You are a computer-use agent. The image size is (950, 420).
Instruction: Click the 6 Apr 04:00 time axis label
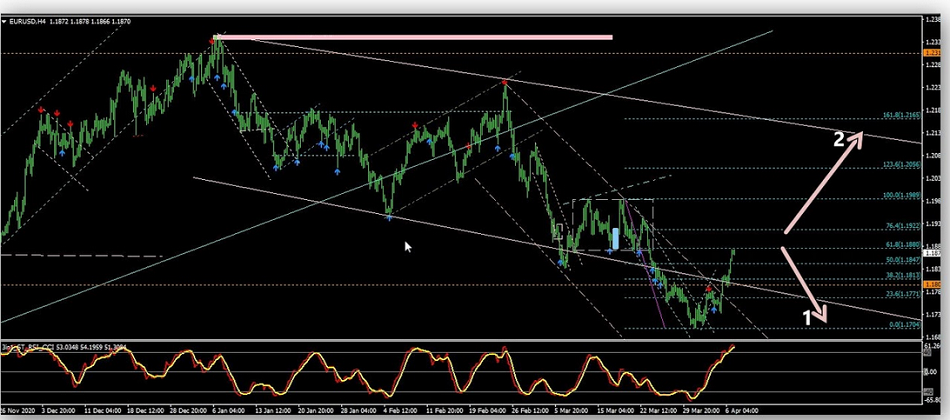click(x=739, y=410)
